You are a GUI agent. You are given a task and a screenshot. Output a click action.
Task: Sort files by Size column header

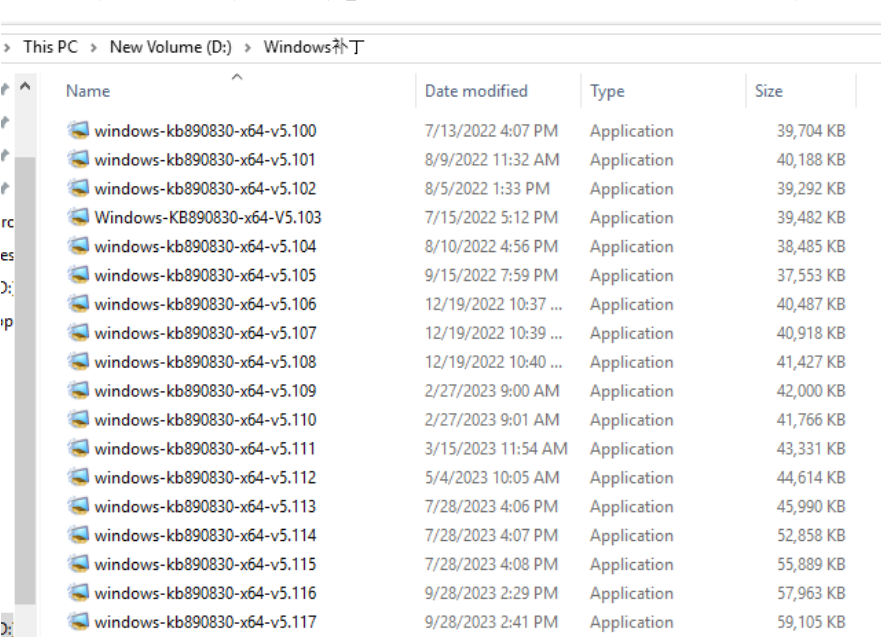pos(769,91)
